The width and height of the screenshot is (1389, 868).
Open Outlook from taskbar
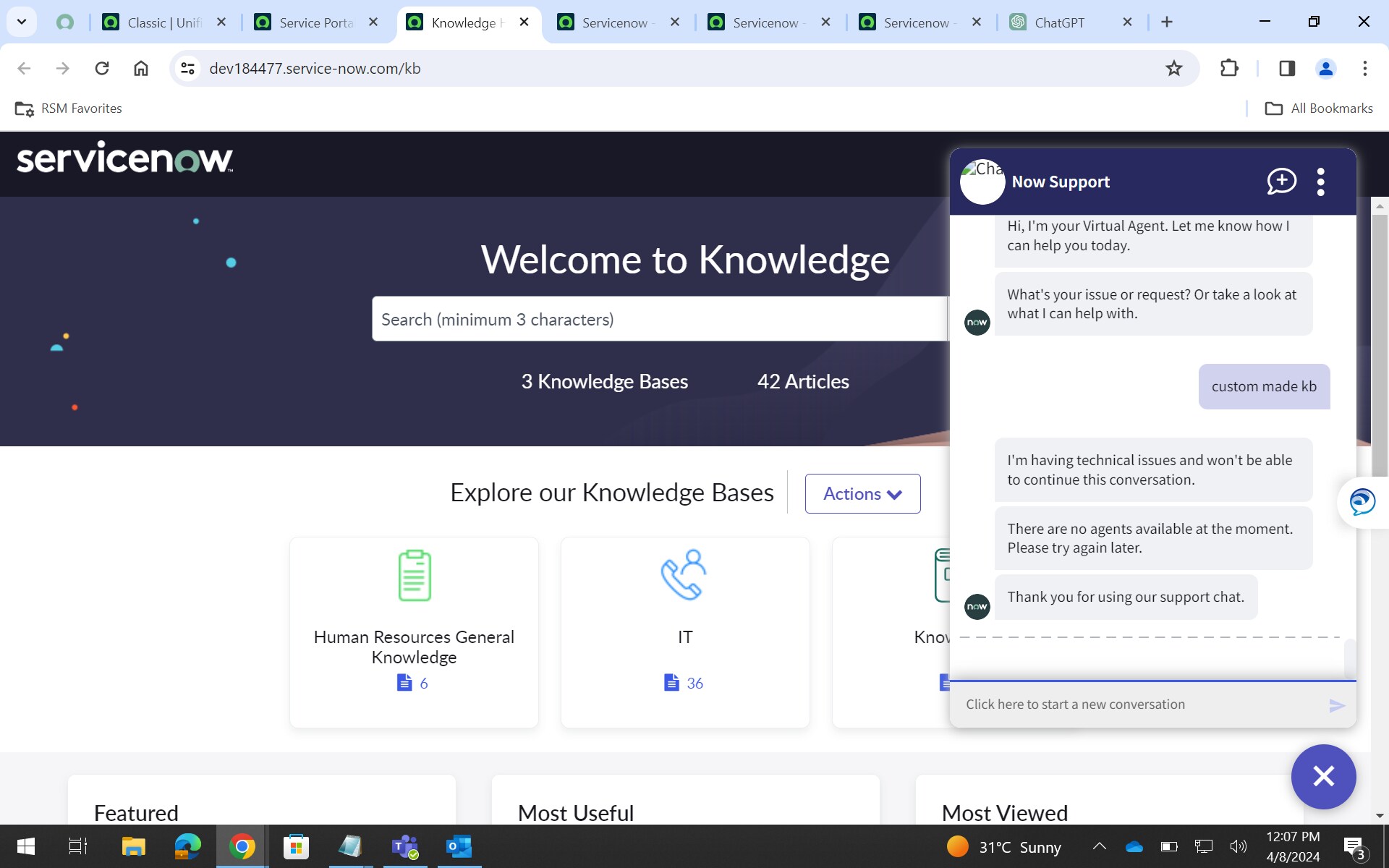[459, 846]
